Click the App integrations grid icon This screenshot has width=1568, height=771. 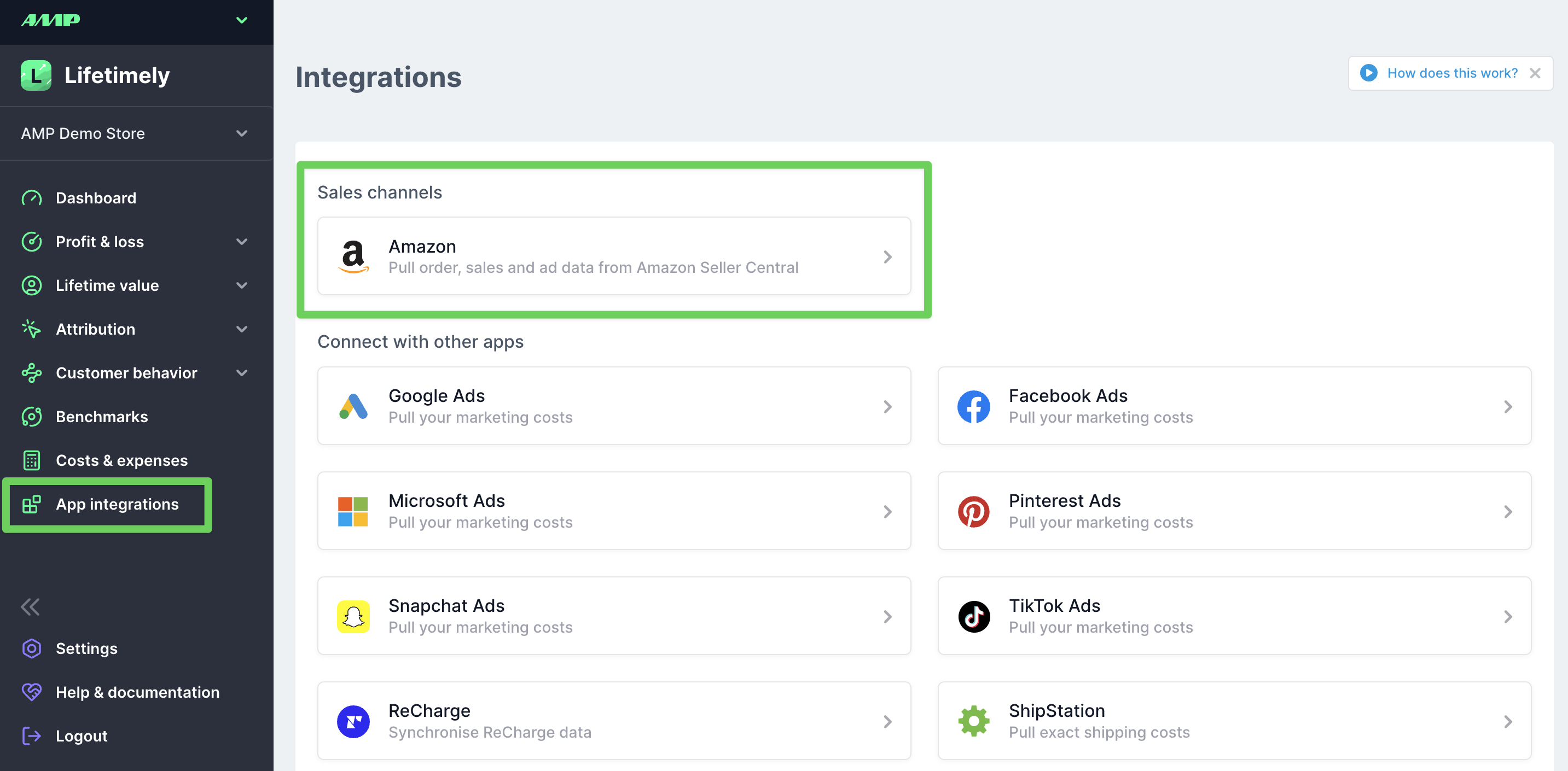point(32,505)
